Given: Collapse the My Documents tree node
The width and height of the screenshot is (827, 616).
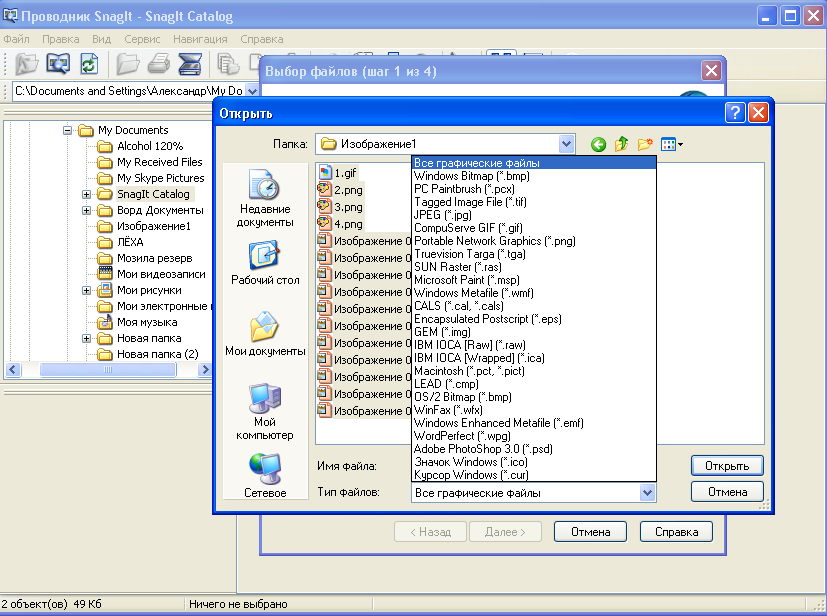Looking at the screenshot, I should (x=68, y=130).
